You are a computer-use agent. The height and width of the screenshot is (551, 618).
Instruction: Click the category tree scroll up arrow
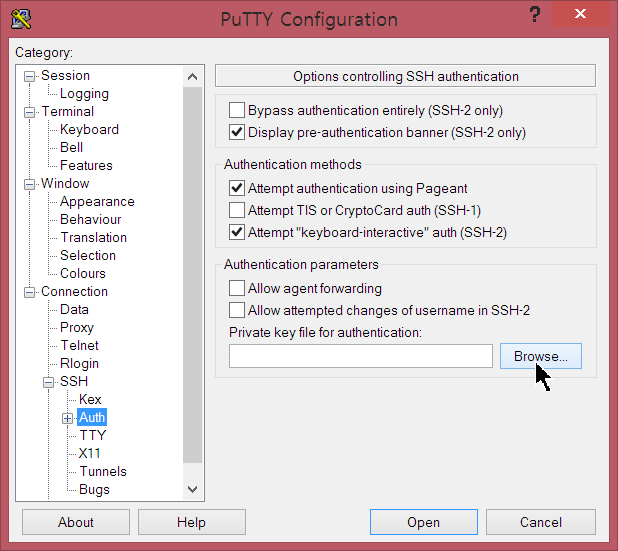(x=192, y=76)
